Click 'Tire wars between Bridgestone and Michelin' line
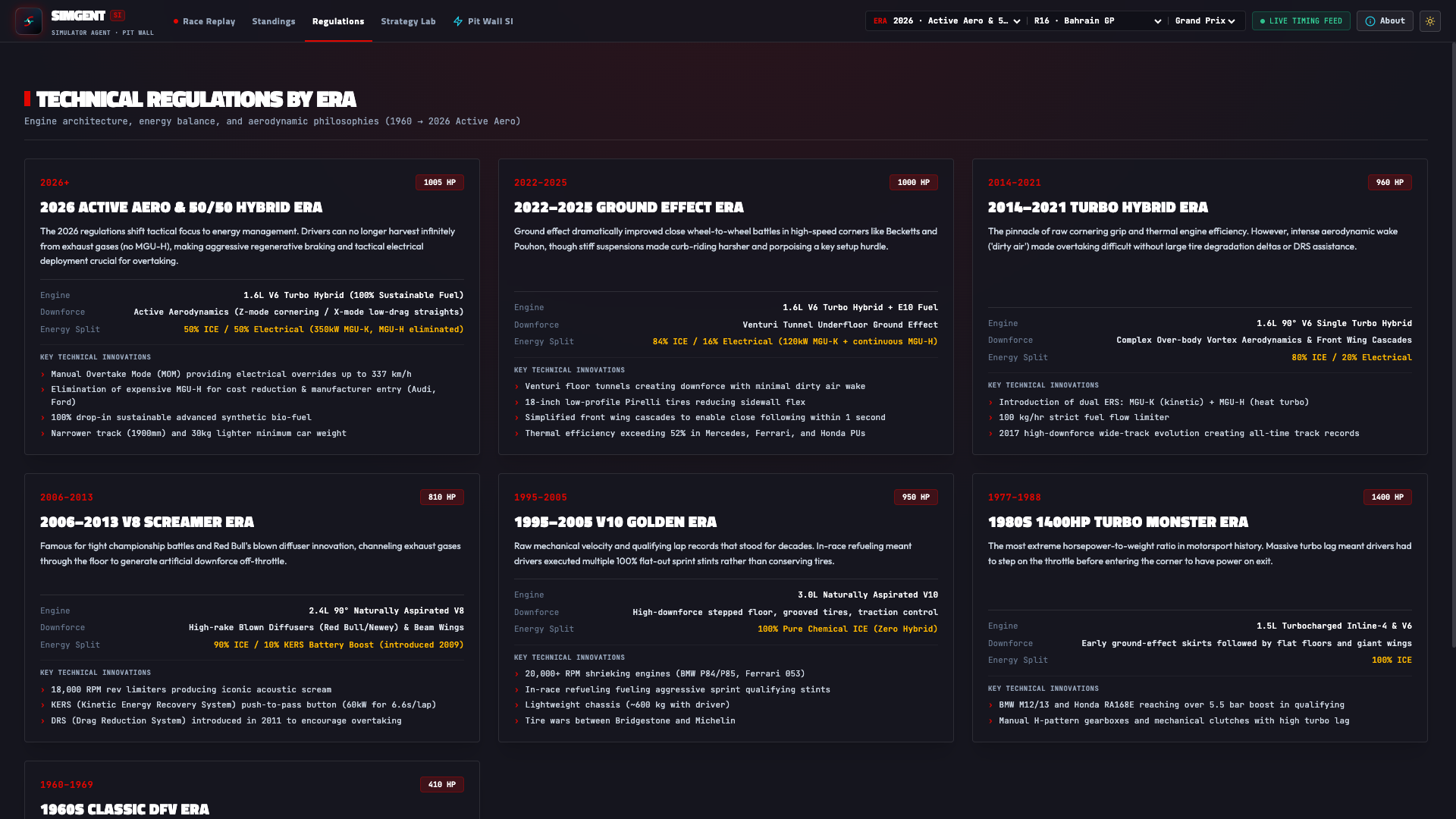 tap(629, 721)
